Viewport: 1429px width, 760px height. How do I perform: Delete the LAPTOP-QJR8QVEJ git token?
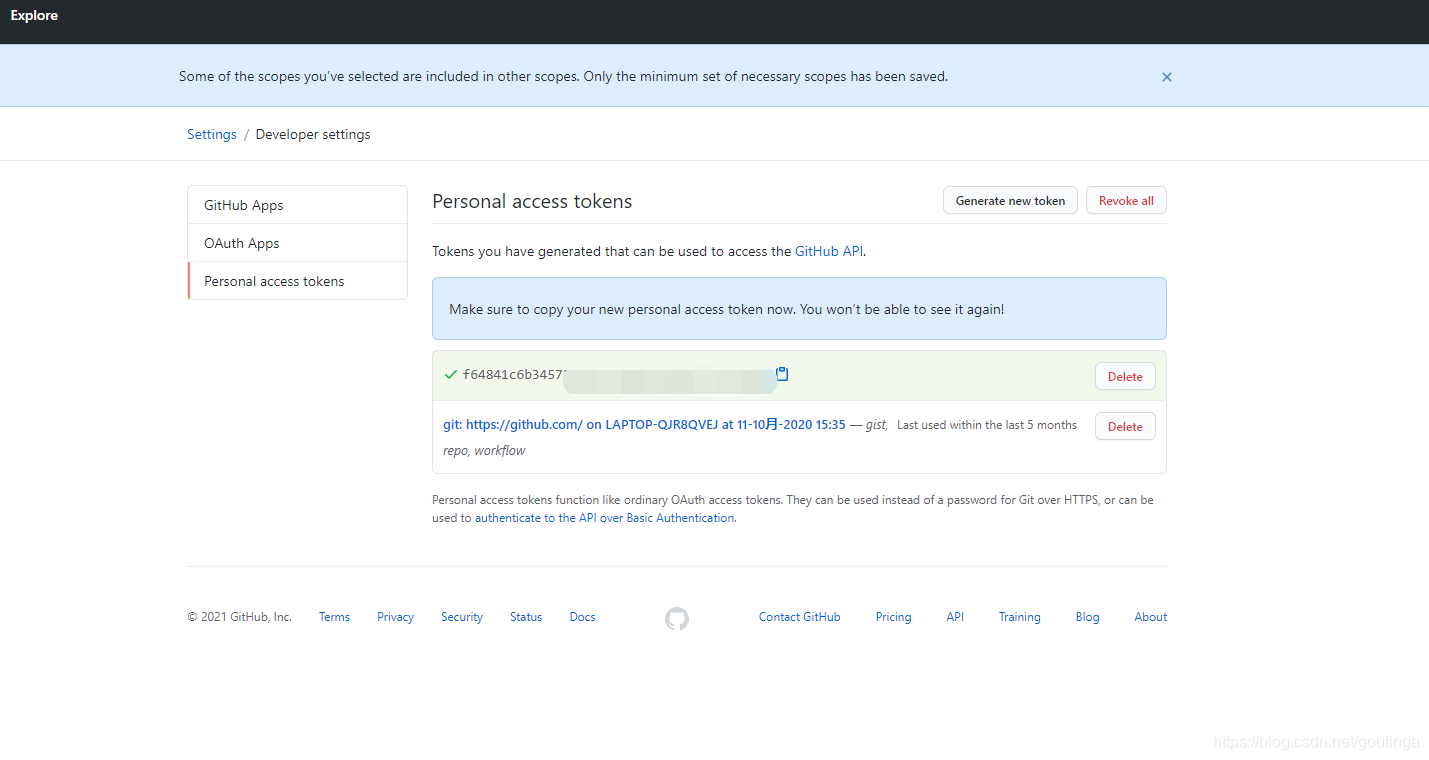click(1125, 426)
